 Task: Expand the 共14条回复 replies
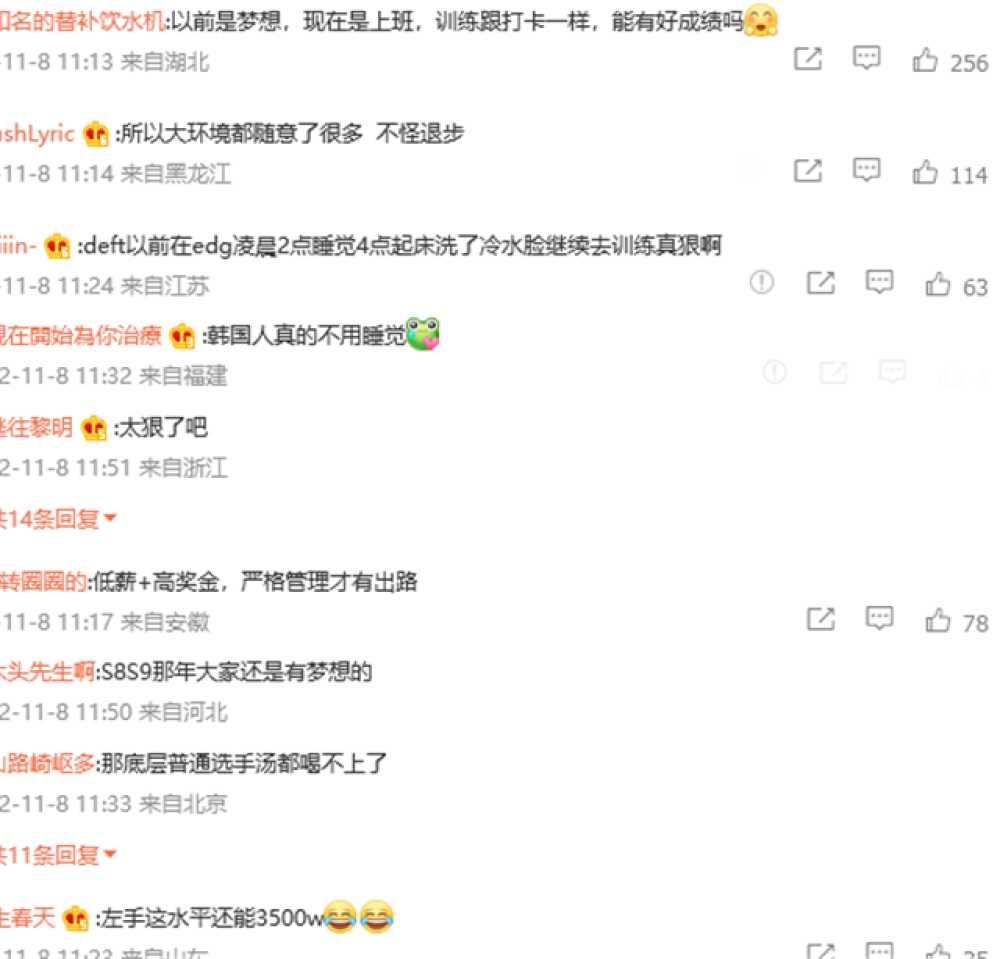(x=57, y=519)
